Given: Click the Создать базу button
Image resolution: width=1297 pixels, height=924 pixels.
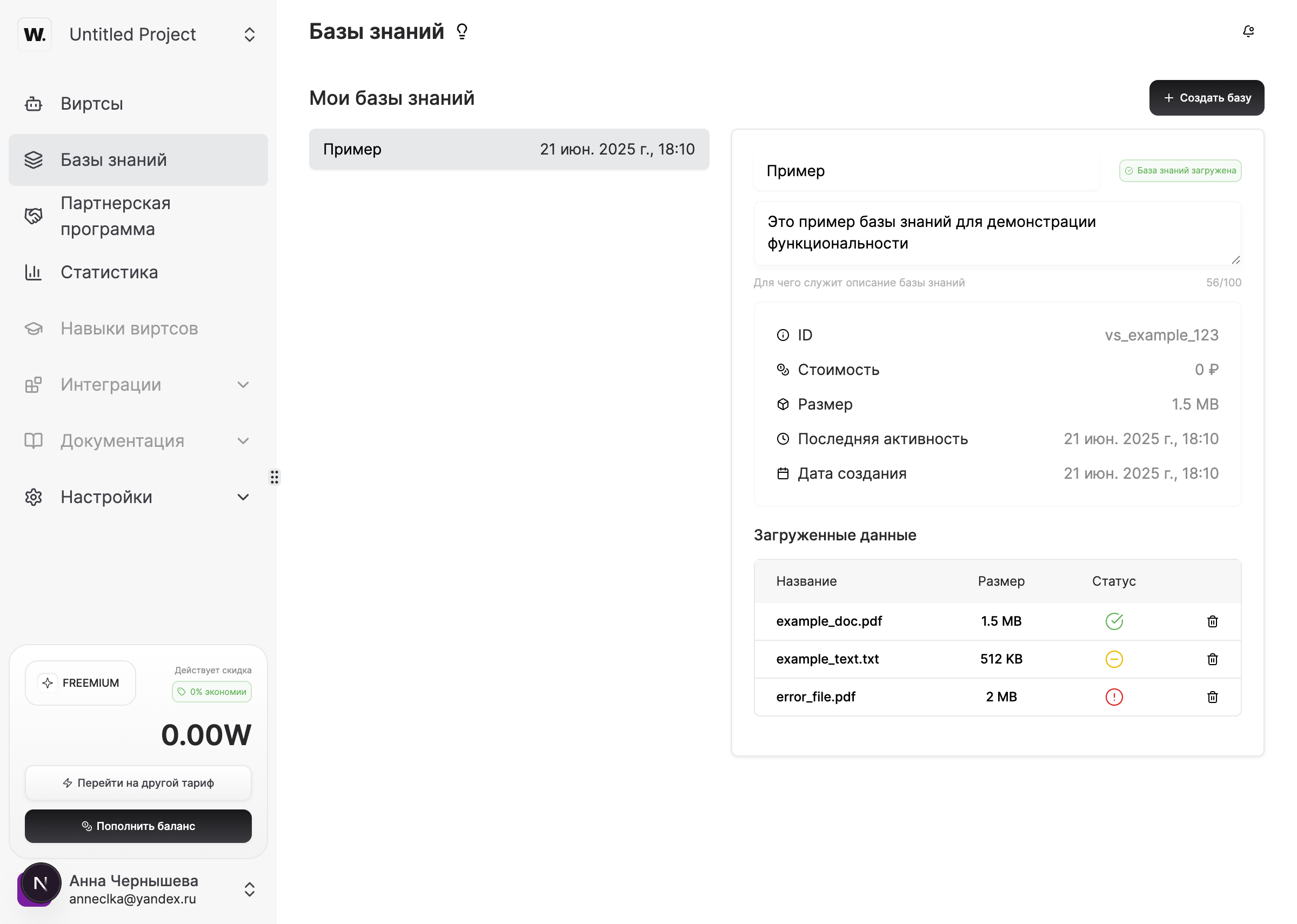Looking at the screenshot, I should 1207,98.
